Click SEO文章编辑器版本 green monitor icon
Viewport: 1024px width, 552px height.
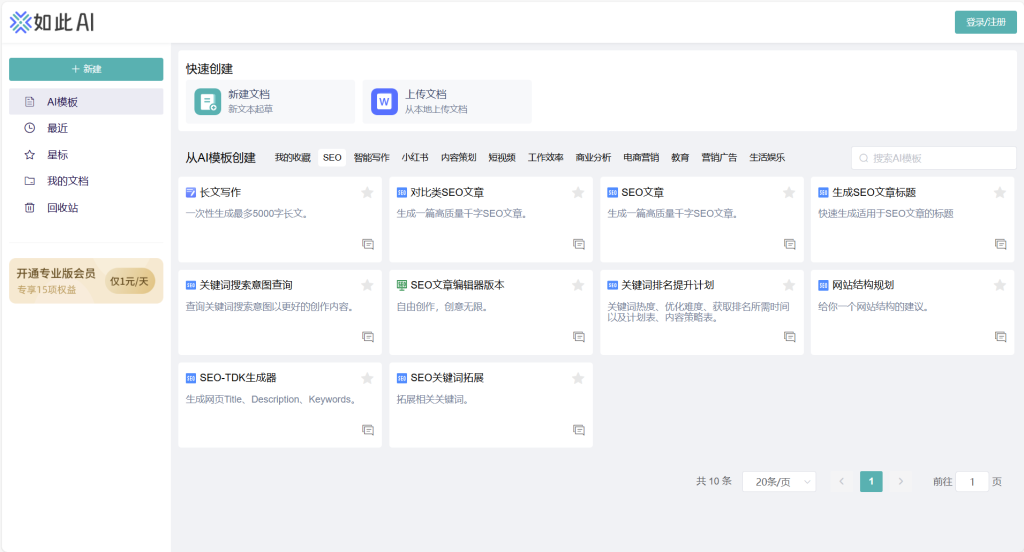402,285
